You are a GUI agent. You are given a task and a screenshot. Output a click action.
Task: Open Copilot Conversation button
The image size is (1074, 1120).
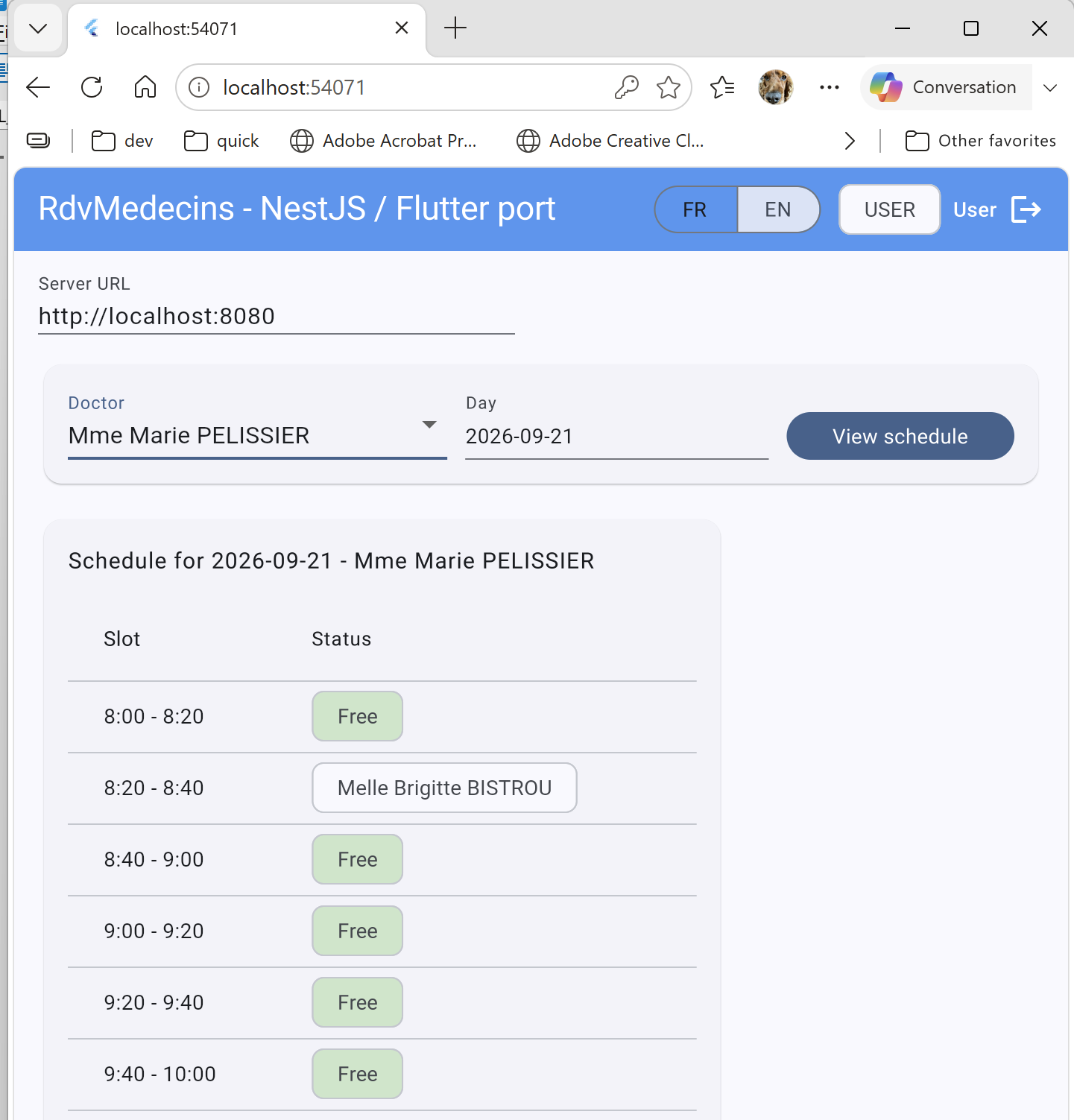(x=947, y=87)
